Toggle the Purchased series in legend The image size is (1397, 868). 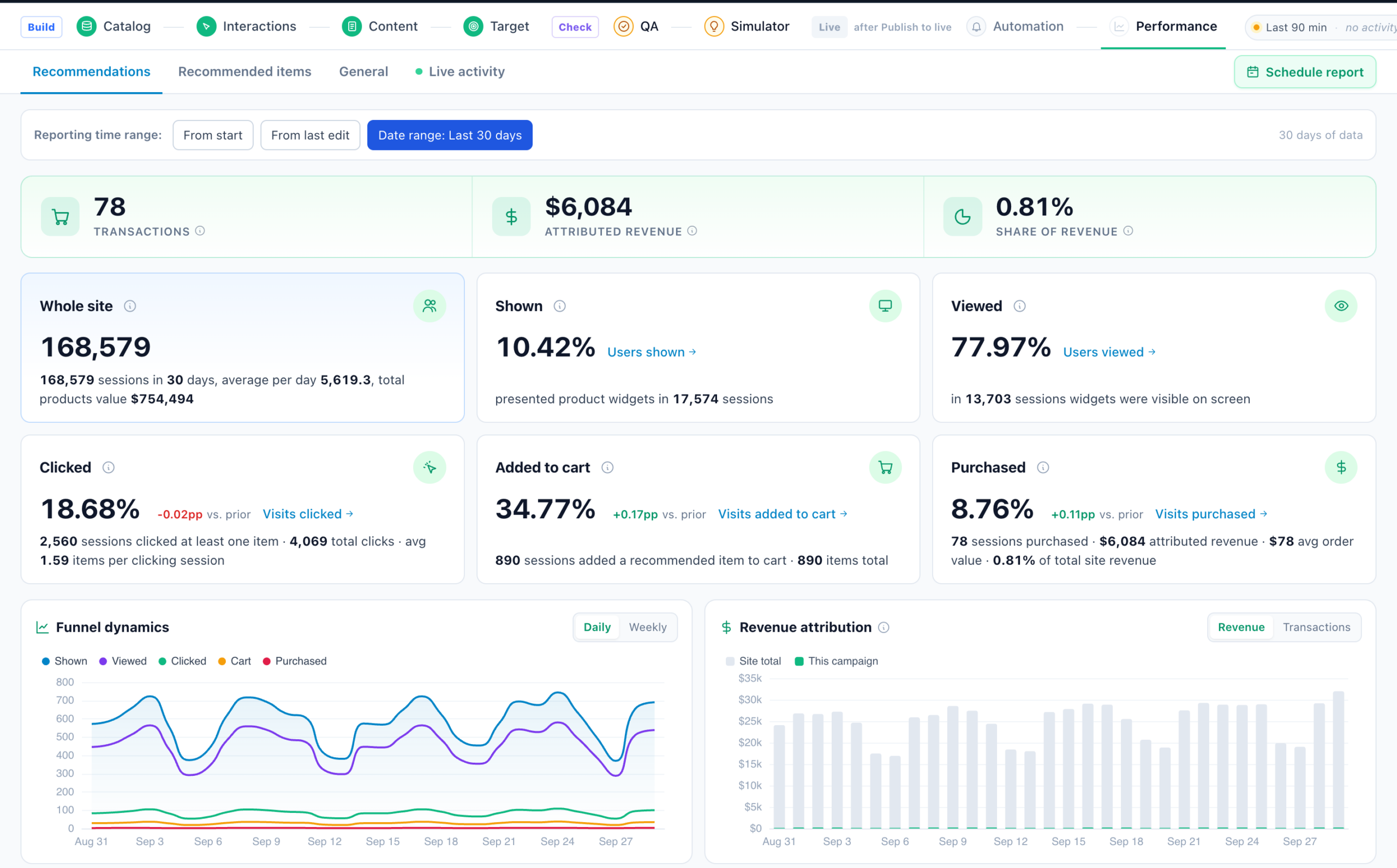[x=295, y=661]
